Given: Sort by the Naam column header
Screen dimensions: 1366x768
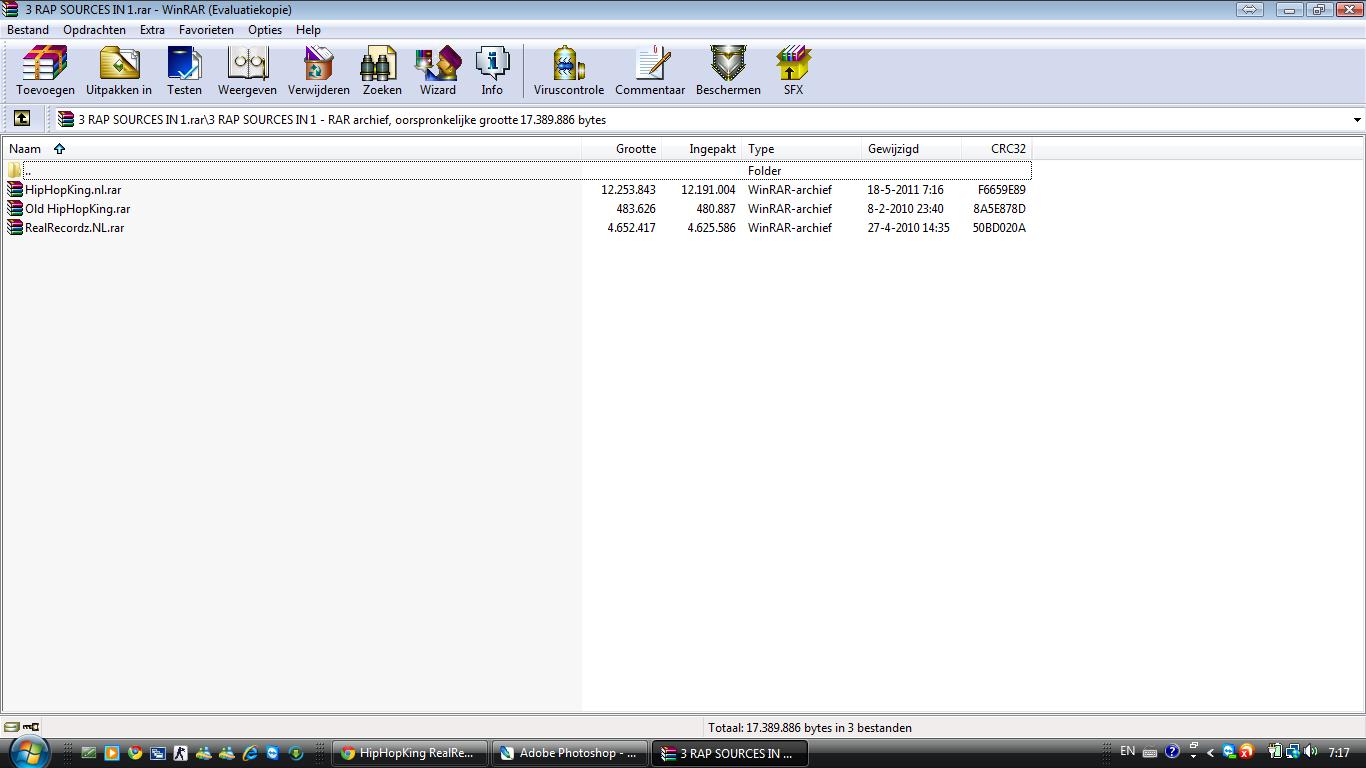Looking at the screenshot, I should point(292,149).
